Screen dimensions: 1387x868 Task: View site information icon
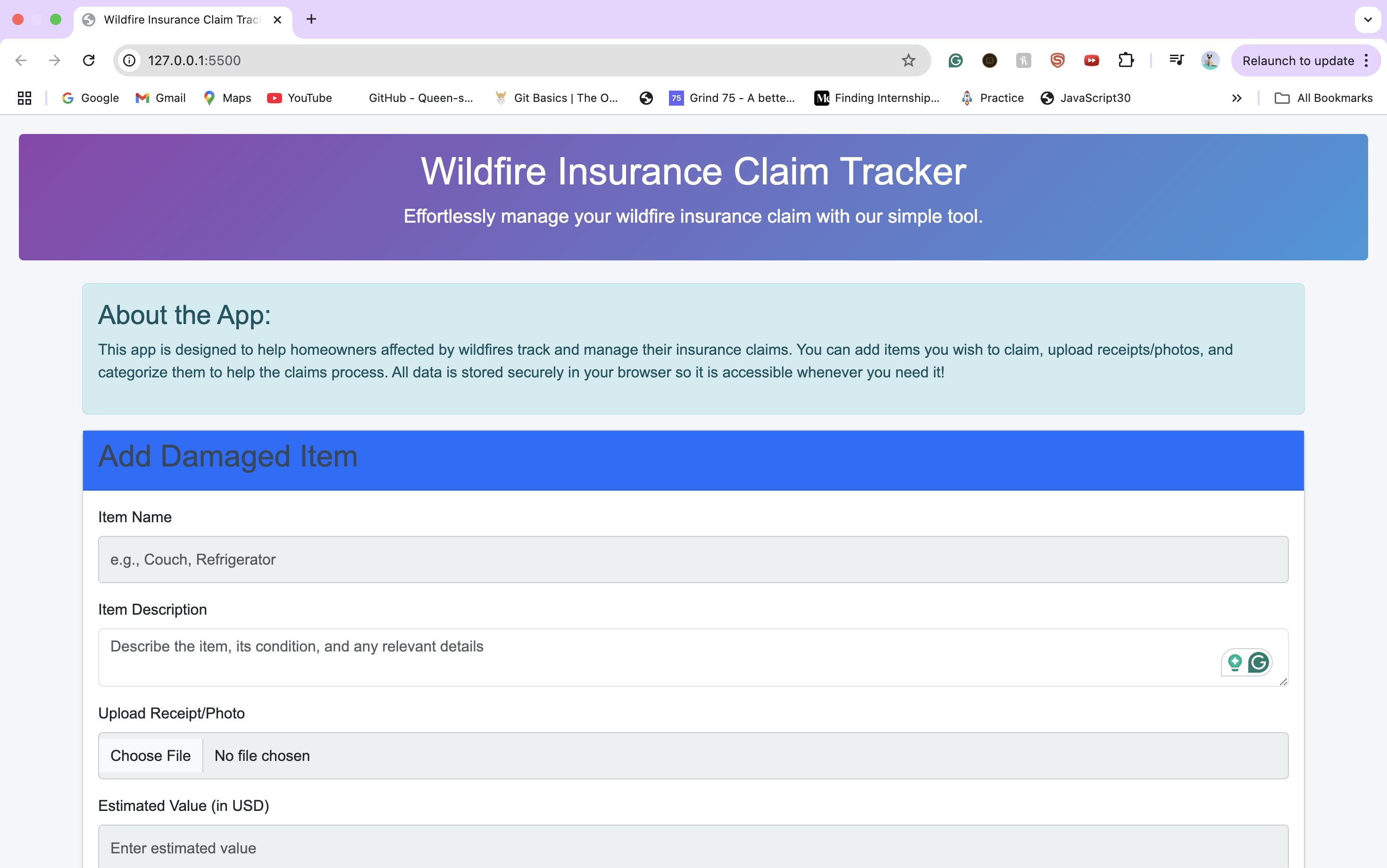click(x=130, y=60)
